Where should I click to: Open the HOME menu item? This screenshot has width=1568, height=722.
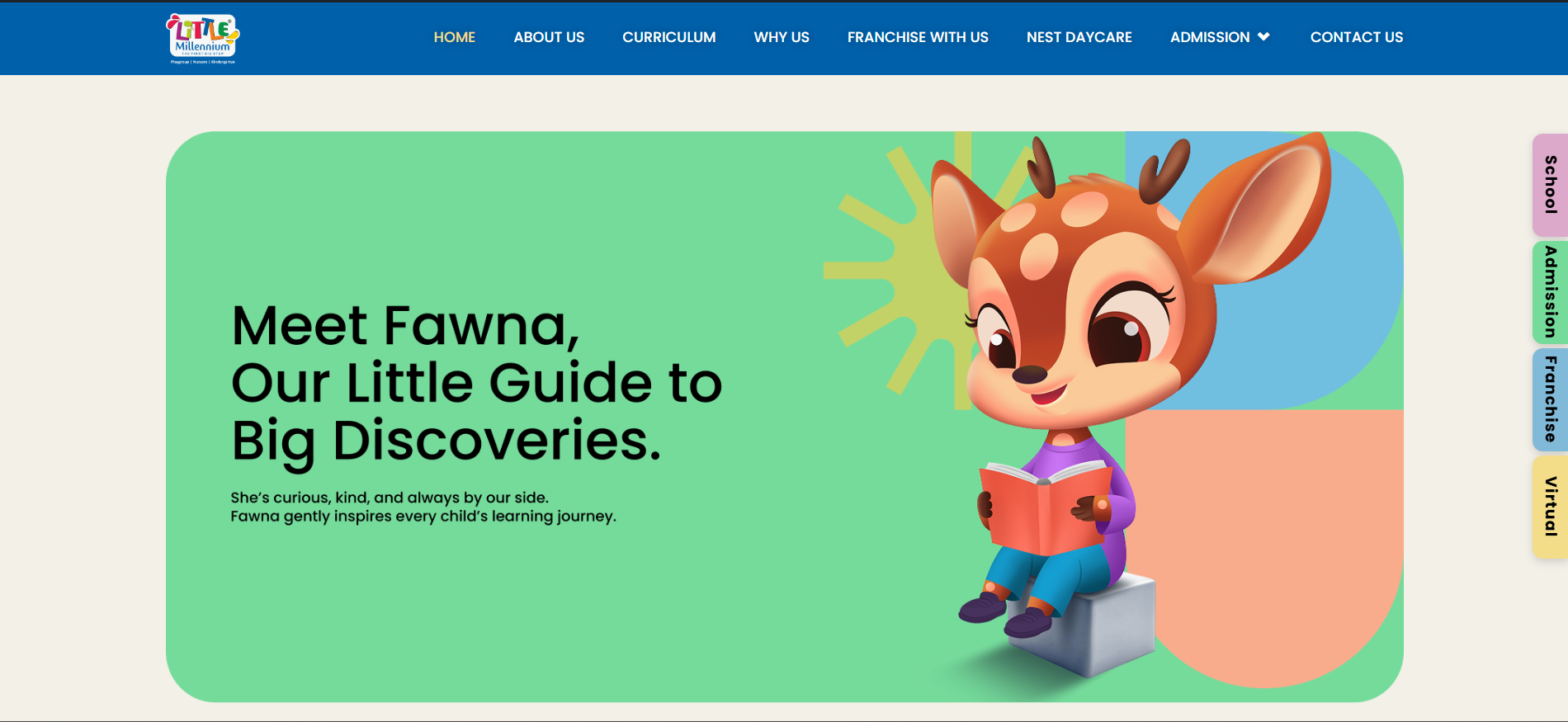(x=455, y=37)
